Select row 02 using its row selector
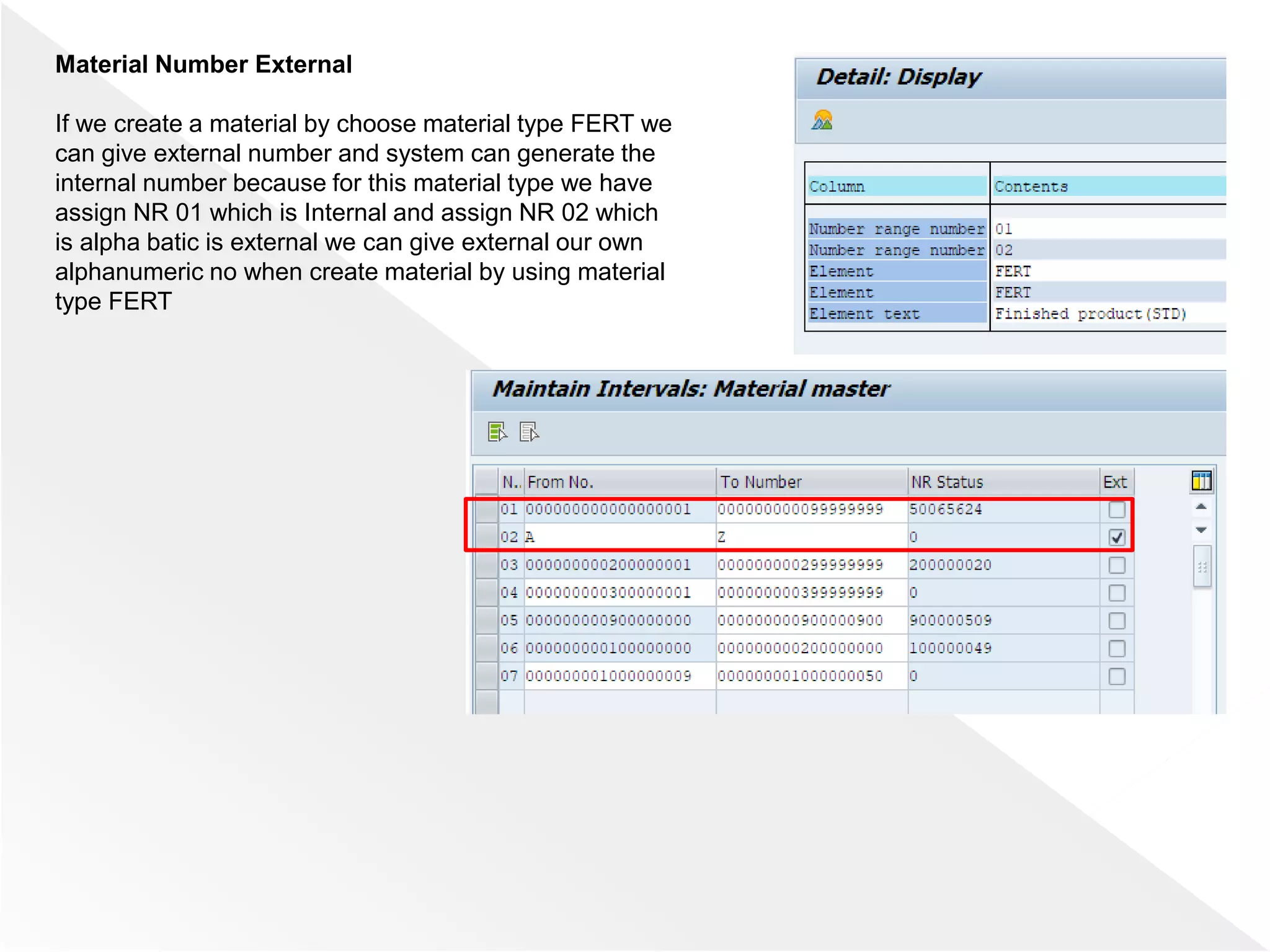 [487, 537]
